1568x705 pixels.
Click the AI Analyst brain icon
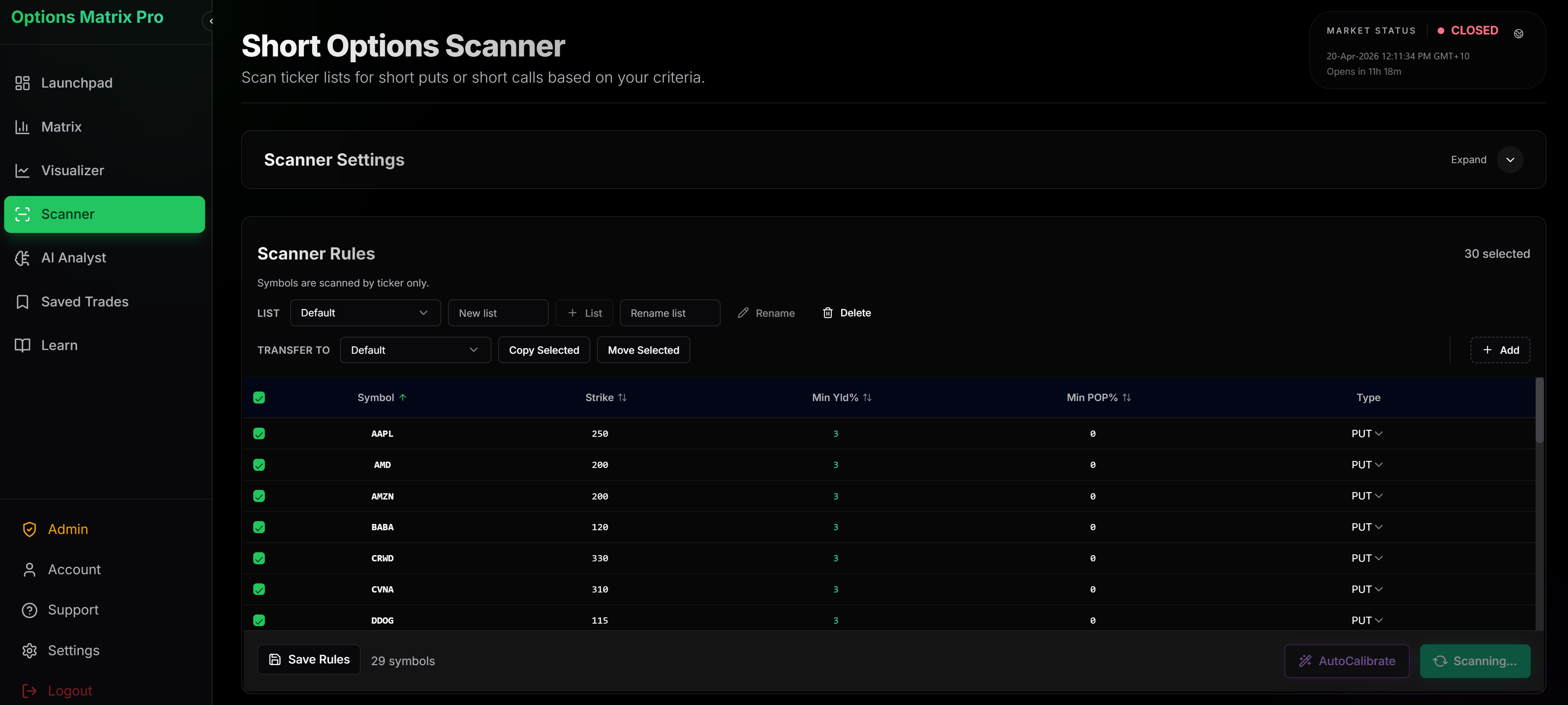(x=22, y=258)
